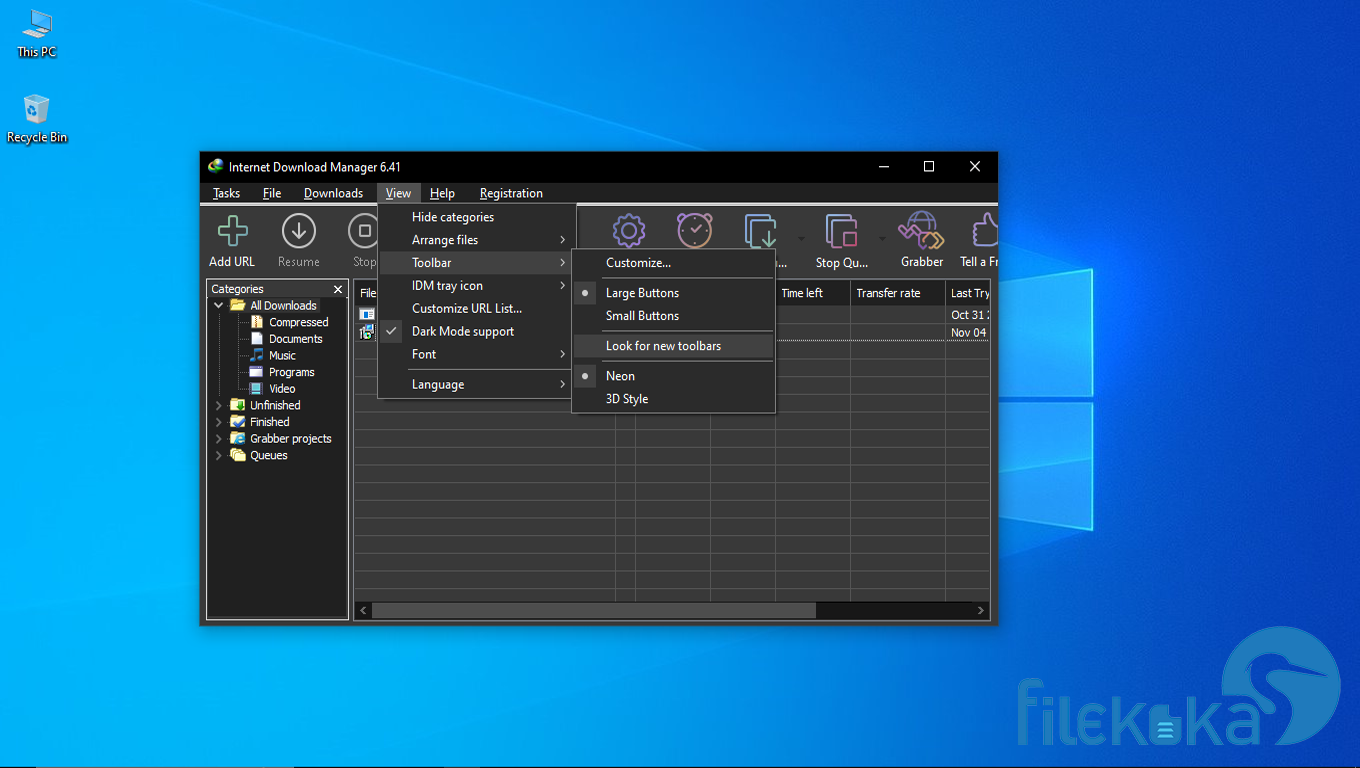Click the Start Queue icon left of Stop Queue
The height and width of the screenshot is (768, 1360).
tap(761, 231)
